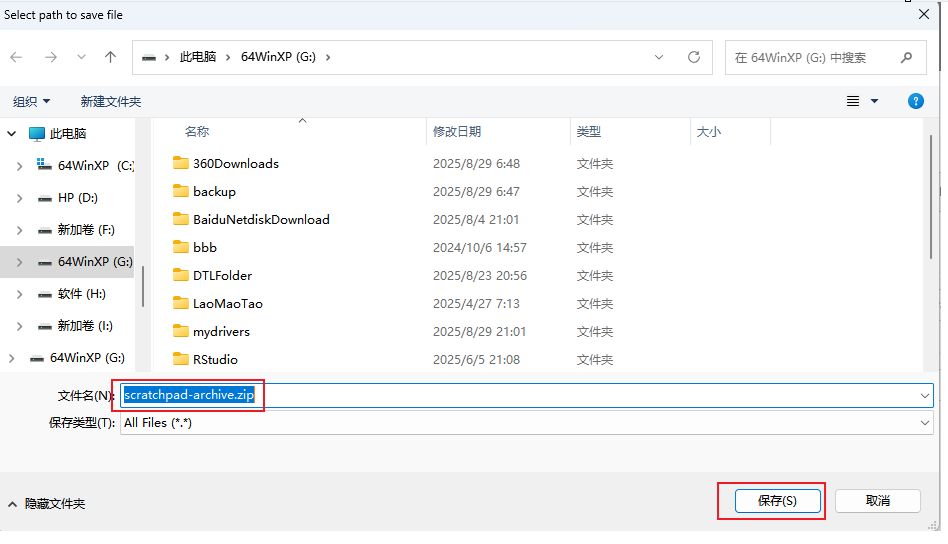Expand the 保存类型 All Files dropdown
This screenshot has width=948, height=544.
924,423
